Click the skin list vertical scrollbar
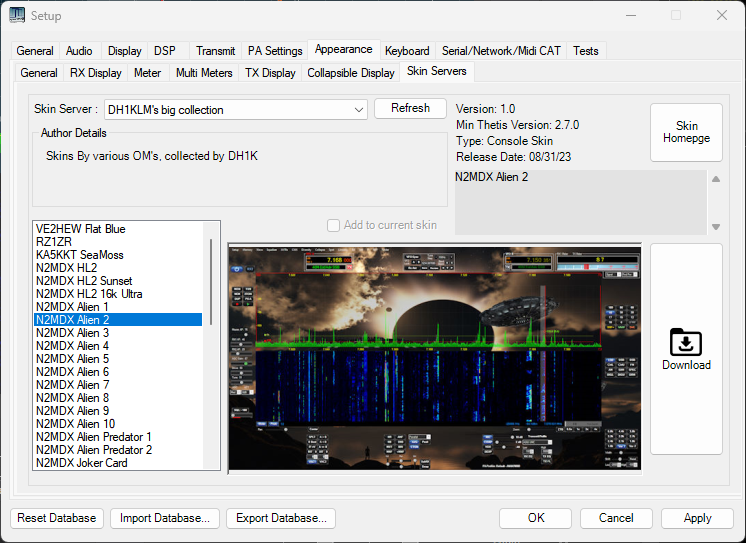This screenshot has width=746, height=543. (211, 282)
